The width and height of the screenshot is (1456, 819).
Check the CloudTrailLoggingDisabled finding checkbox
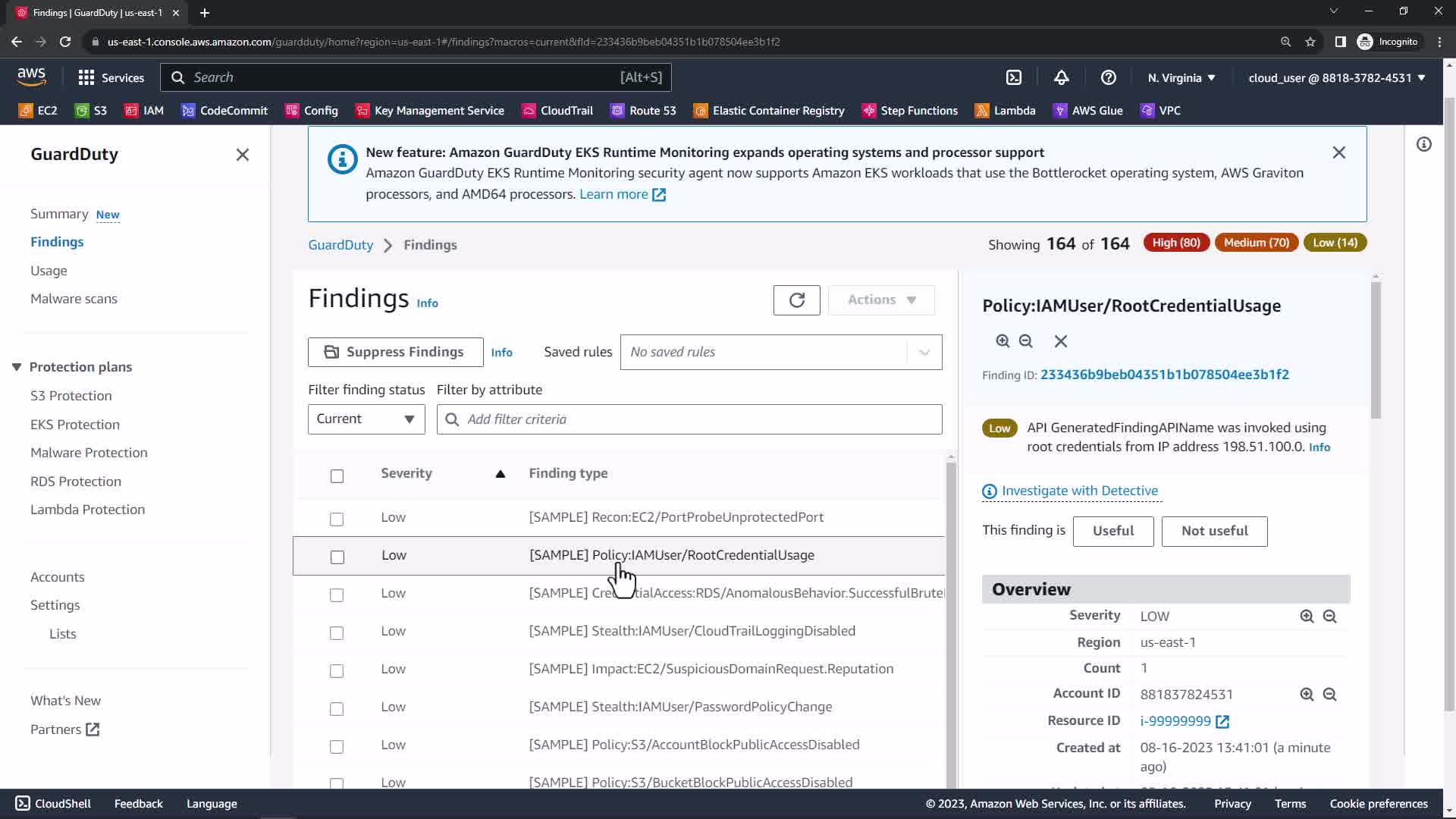(x=337, y=633)
